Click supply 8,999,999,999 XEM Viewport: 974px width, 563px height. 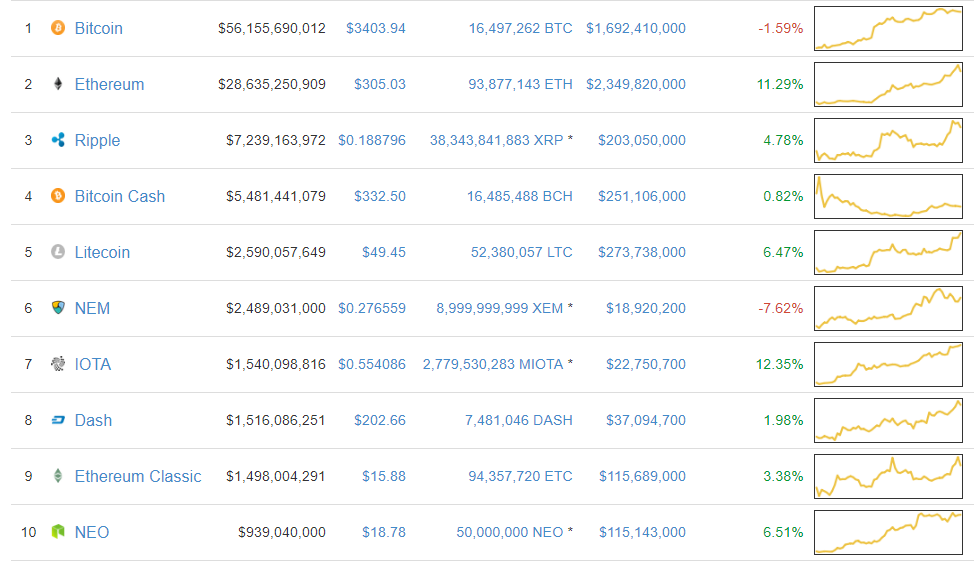click(x=499, y=308)
